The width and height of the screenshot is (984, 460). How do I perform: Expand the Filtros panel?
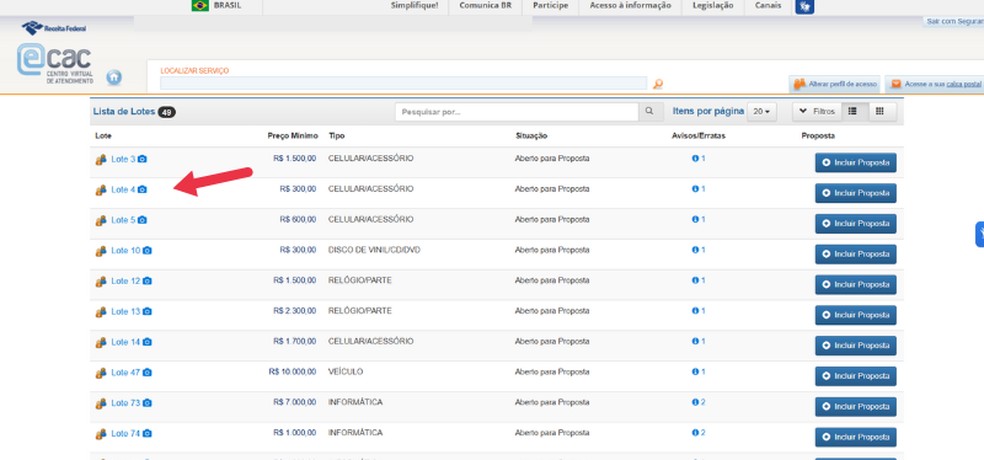[x=815, y=112]
